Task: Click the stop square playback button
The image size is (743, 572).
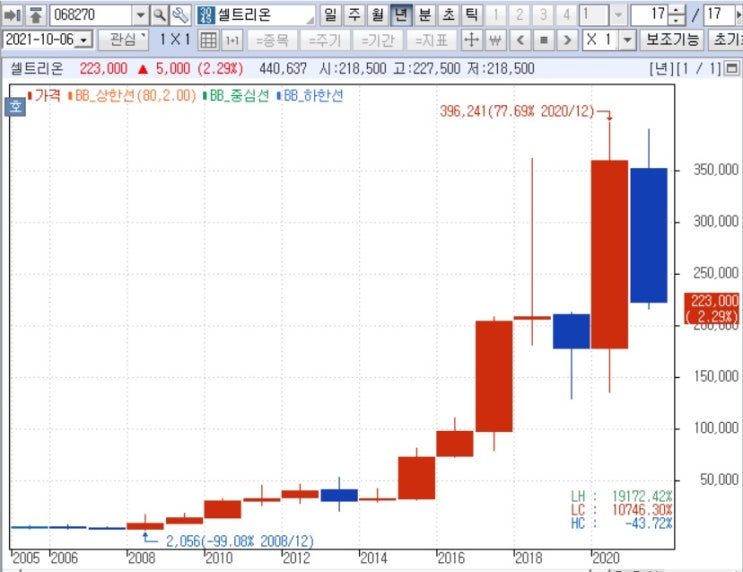Action: (544, 40)
